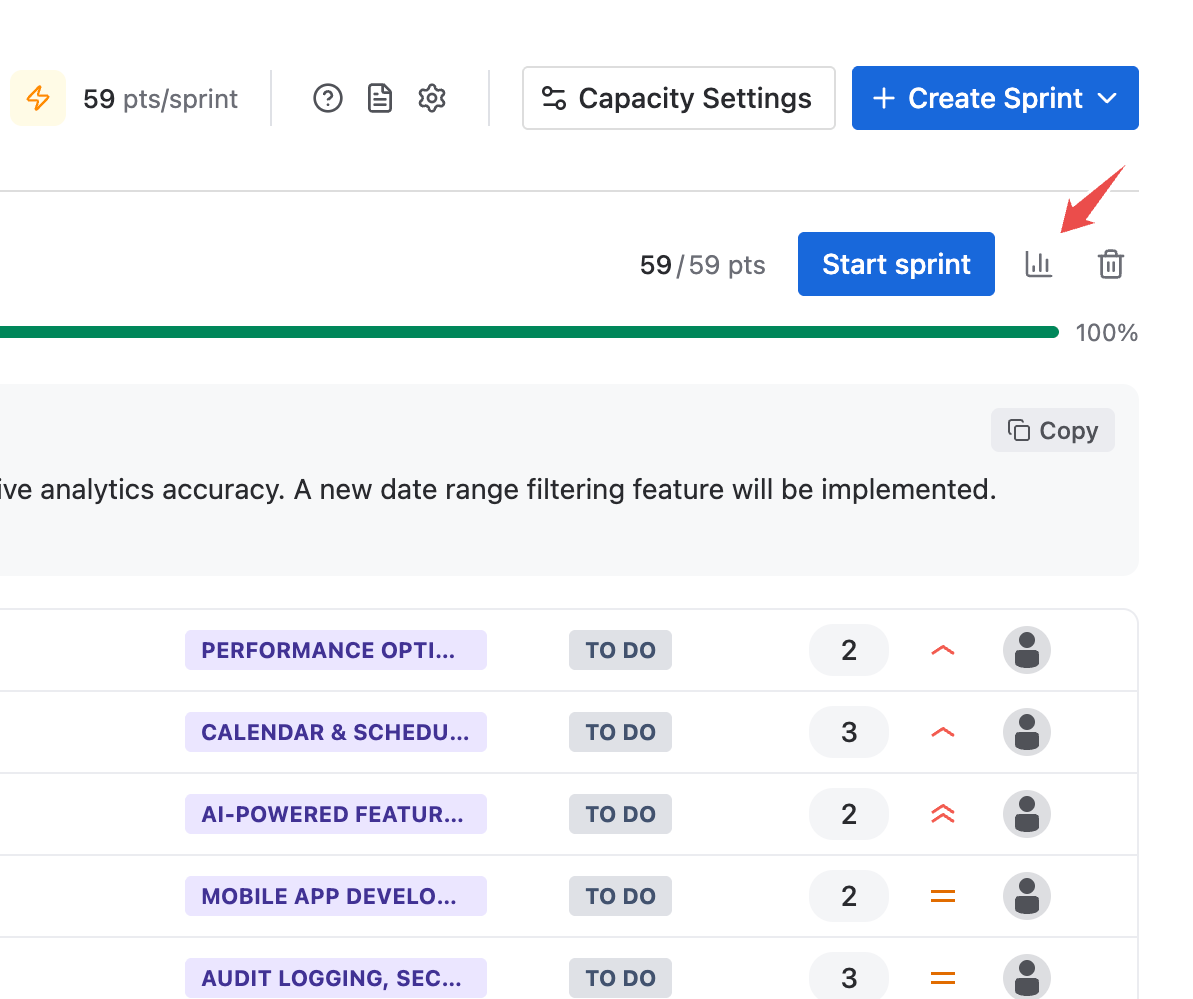Click assignee avatar in Mobile App Develo row
This screenshot has height=999, width=1193.
point(1027,896)
